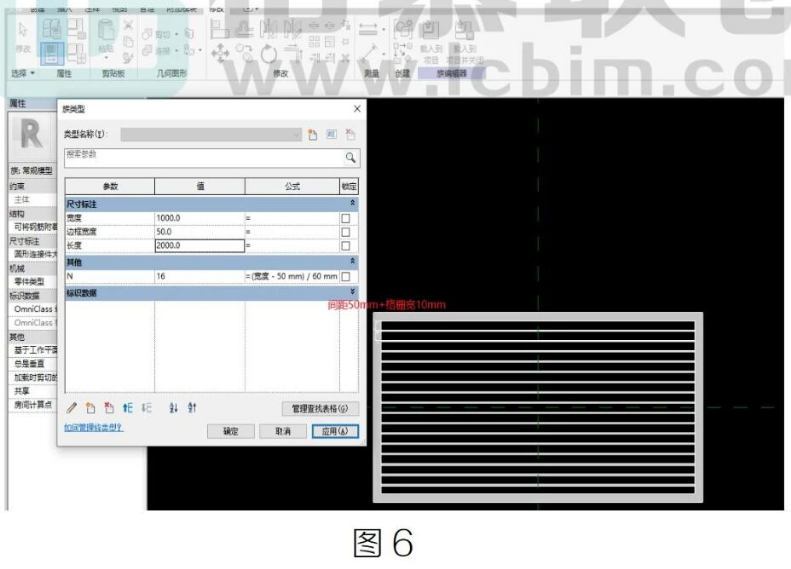Click the 主体 row in the Properties palette
The width and height of the screenshot is (791, 569).
coord(33,200)
